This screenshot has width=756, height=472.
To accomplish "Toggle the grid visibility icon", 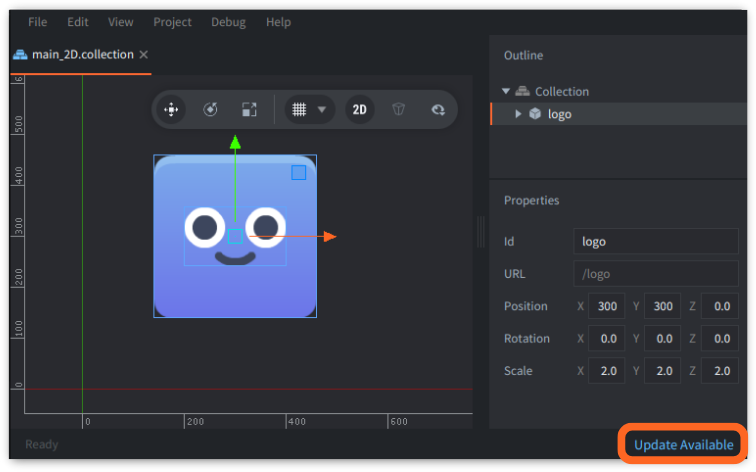I will pos(297,110).
